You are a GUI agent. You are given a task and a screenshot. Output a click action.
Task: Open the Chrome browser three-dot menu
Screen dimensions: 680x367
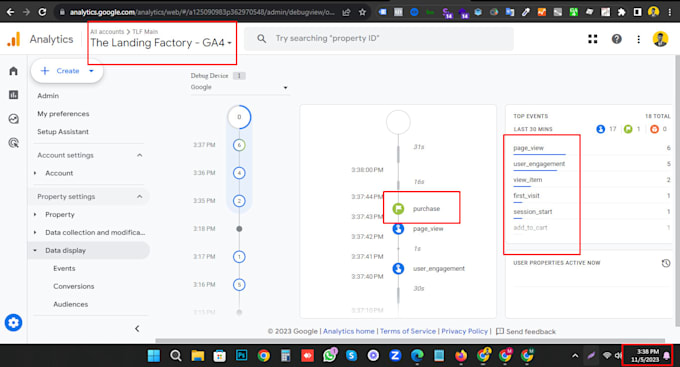[670, 12]
